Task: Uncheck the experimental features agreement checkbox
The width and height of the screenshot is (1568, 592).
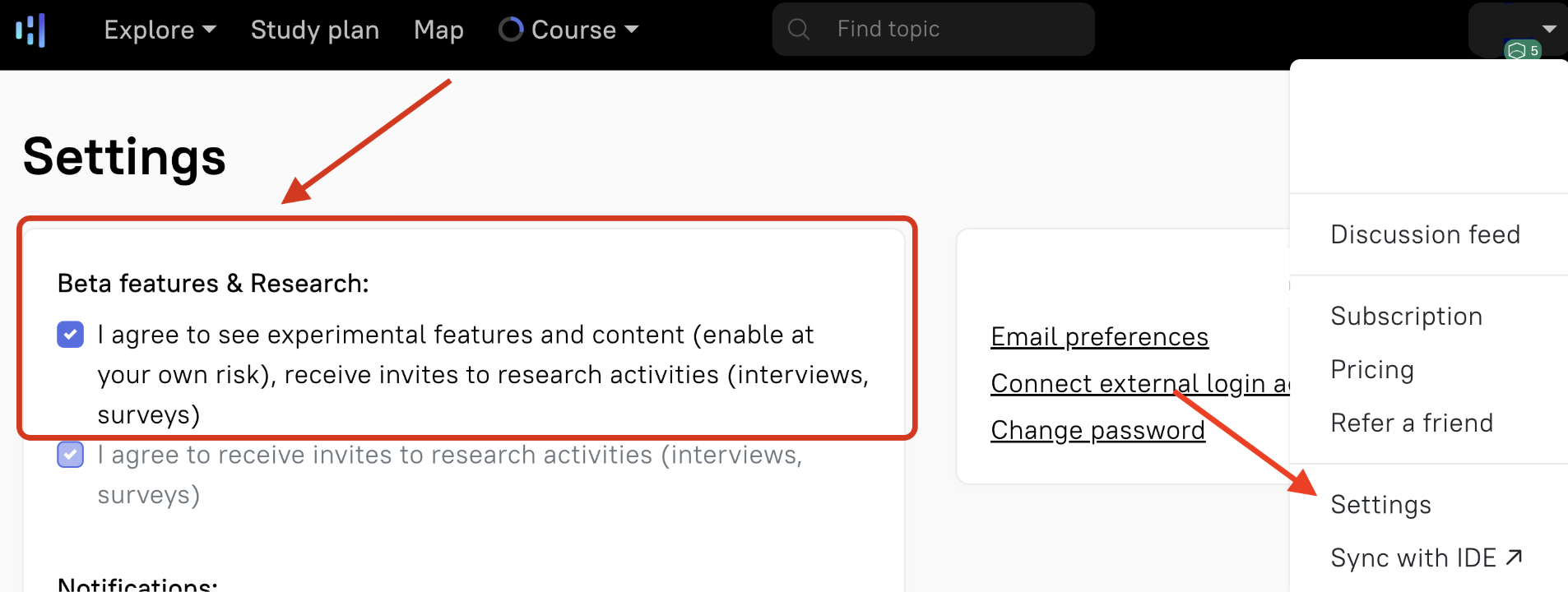Action: pos(71,335)
